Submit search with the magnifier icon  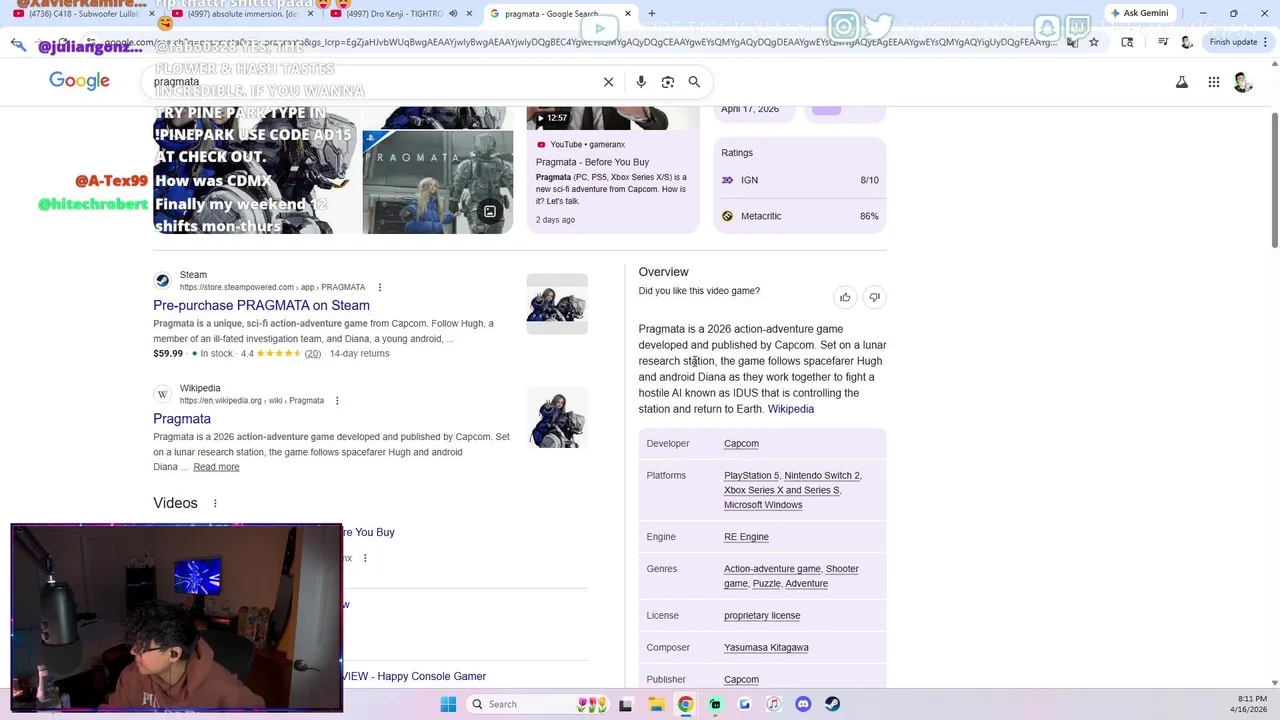(694, 82)
